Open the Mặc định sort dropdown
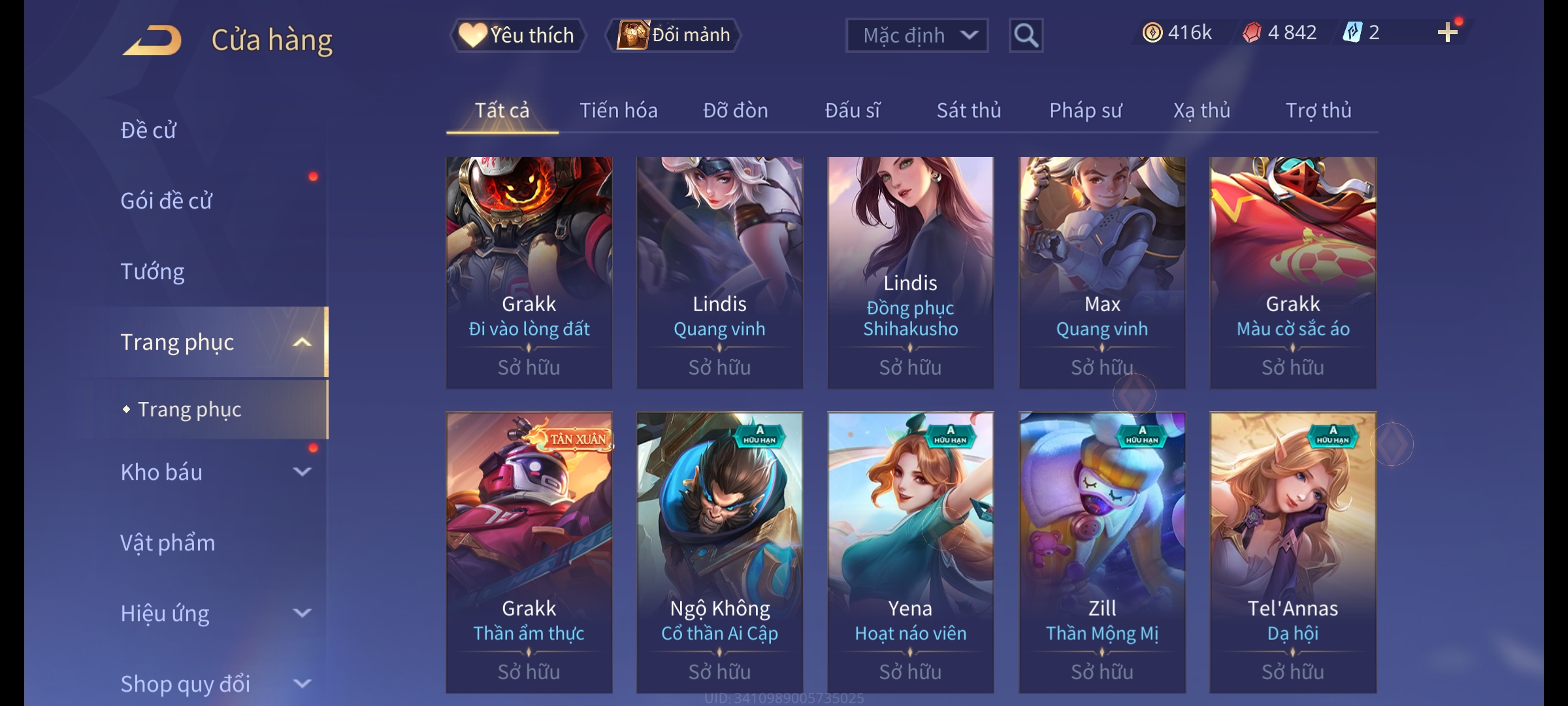The width and height of the screenshot is (1568, 706). pos(917,35)
